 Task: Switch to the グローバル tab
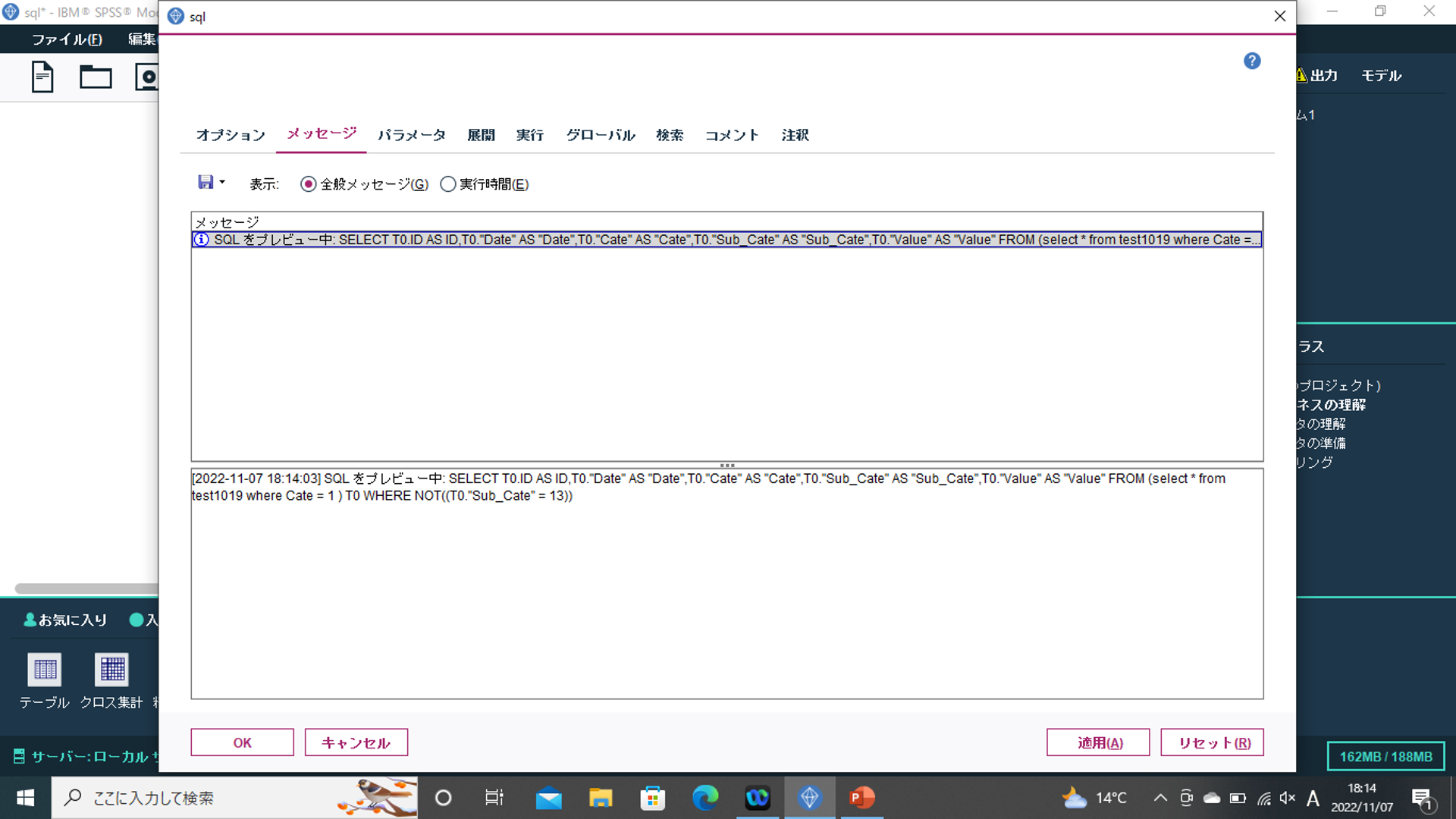point(601,135)
